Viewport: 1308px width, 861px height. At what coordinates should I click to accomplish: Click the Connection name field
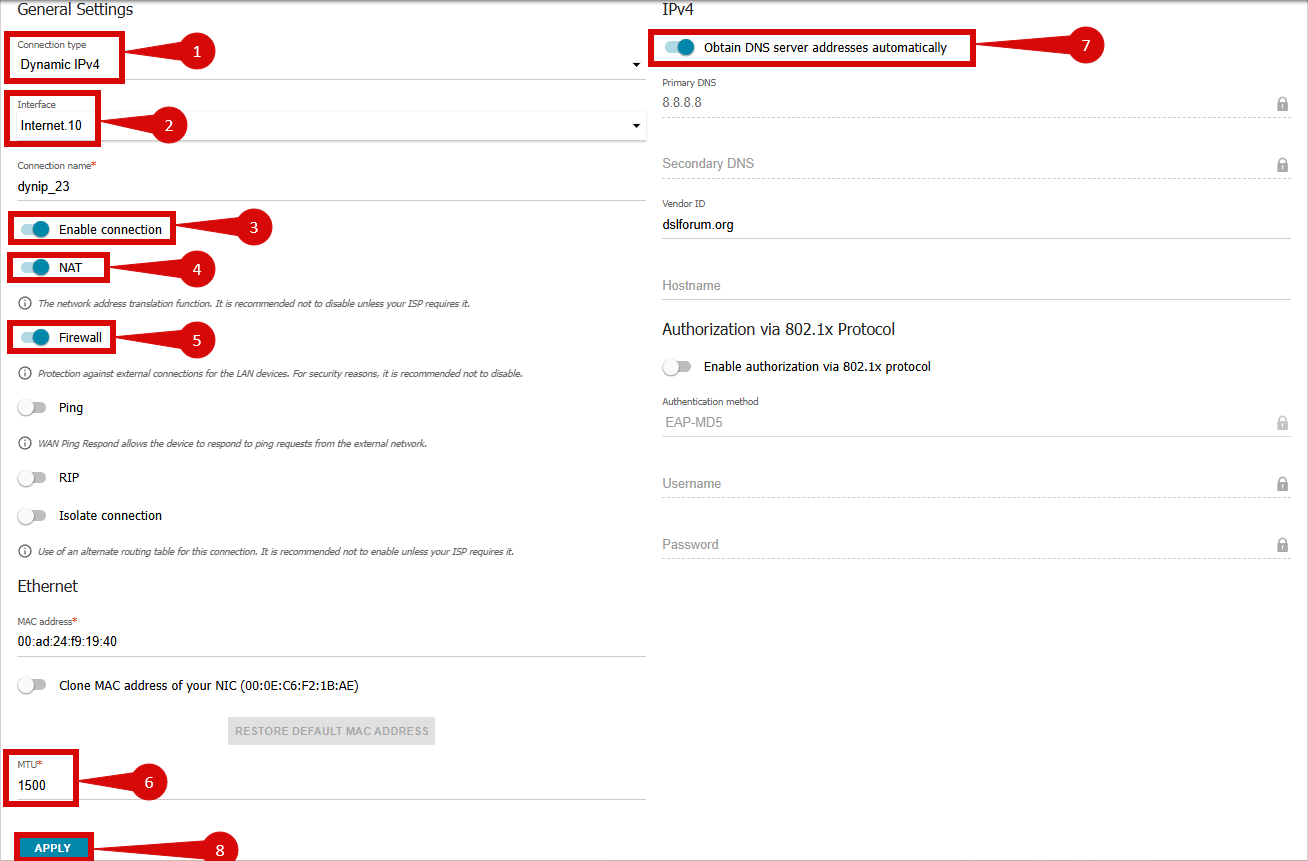click(x=330, y=186)
